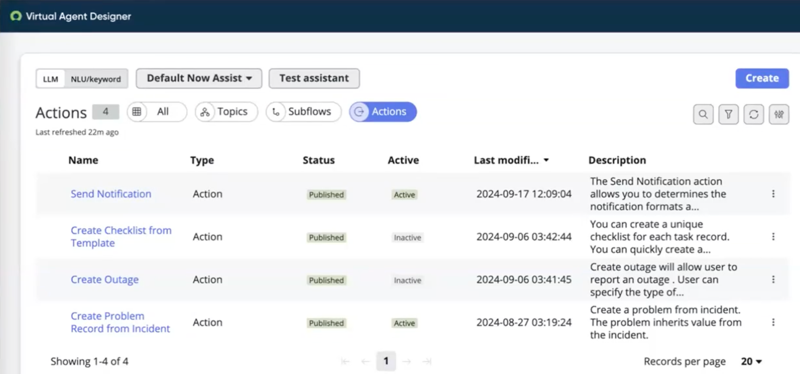Click Active badge in Send Notification row

(405, 194)
